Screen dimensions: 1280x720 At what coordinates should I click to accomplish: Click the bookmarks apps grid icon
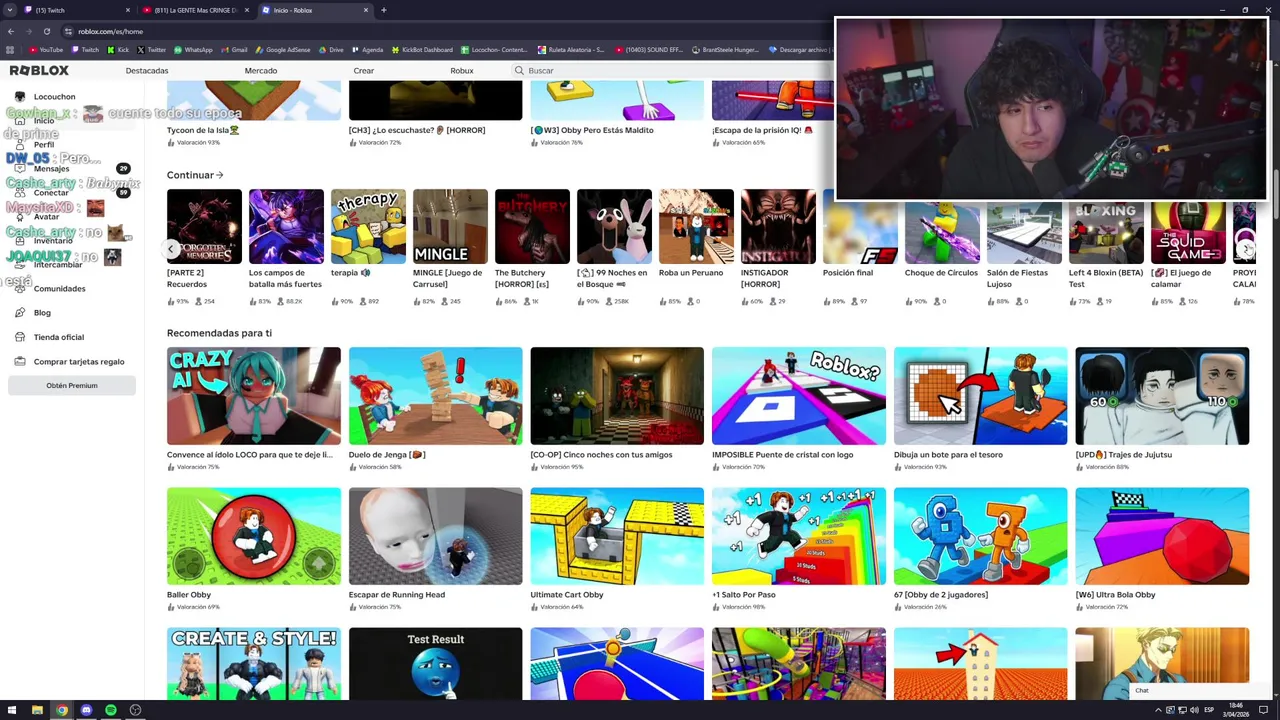[11, 50]
